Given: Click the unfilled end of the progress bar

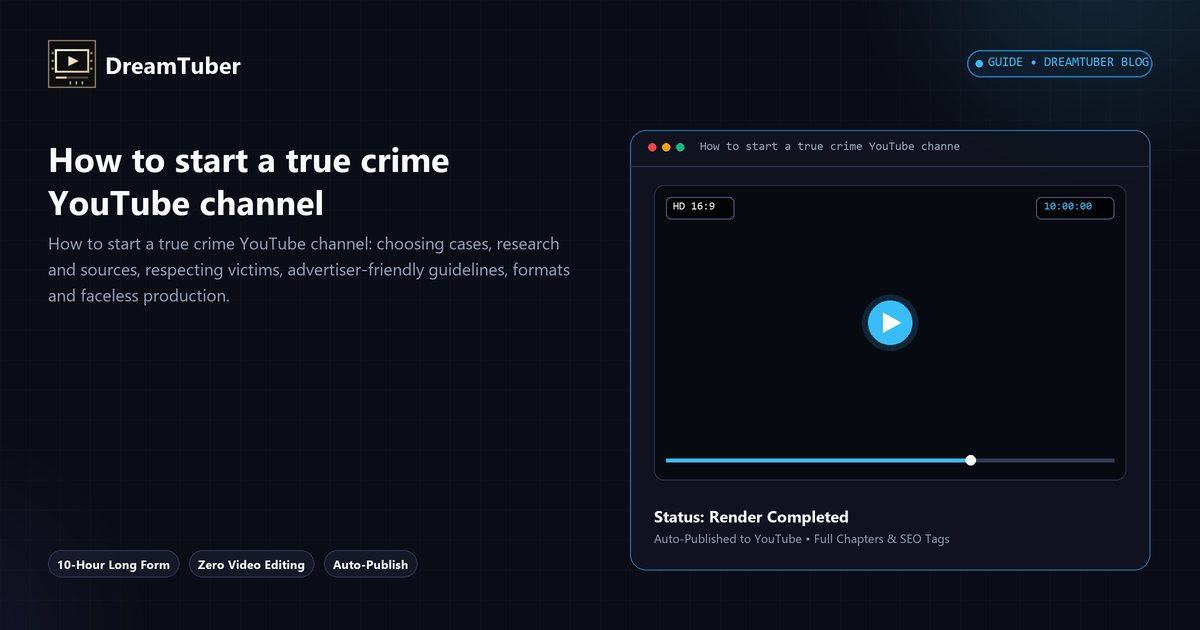Looking at the screenshot, I should tap(1045, 460).
